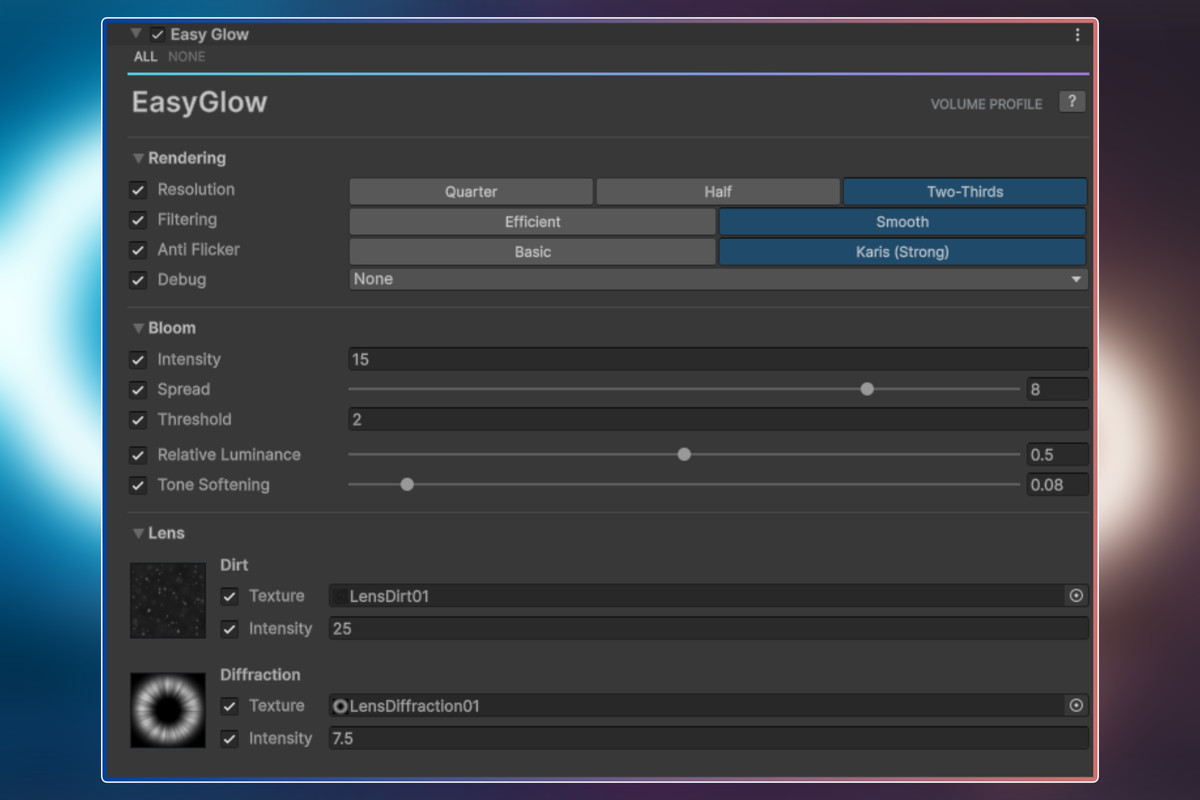
Task: Open the Easy Glow three-dot options menu
Action: click(1077, 35)
